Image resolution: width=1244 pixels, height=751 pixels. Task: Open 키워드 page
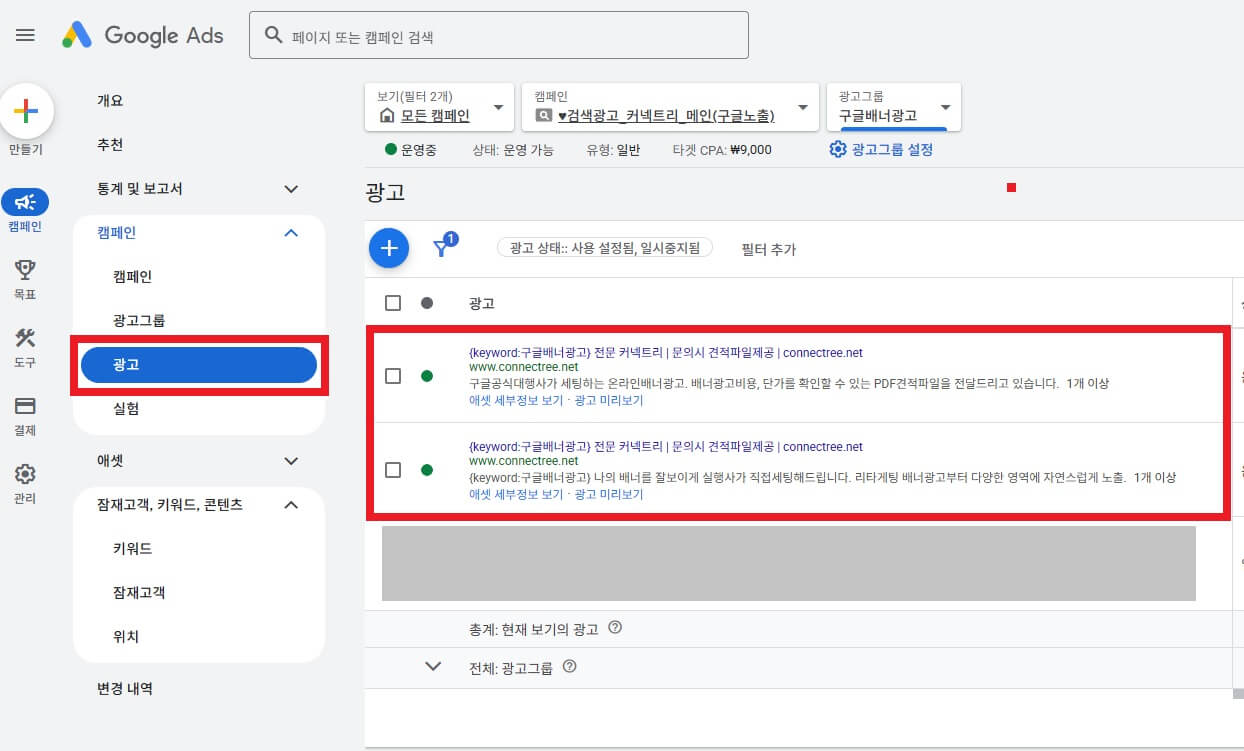pos(133,549)
